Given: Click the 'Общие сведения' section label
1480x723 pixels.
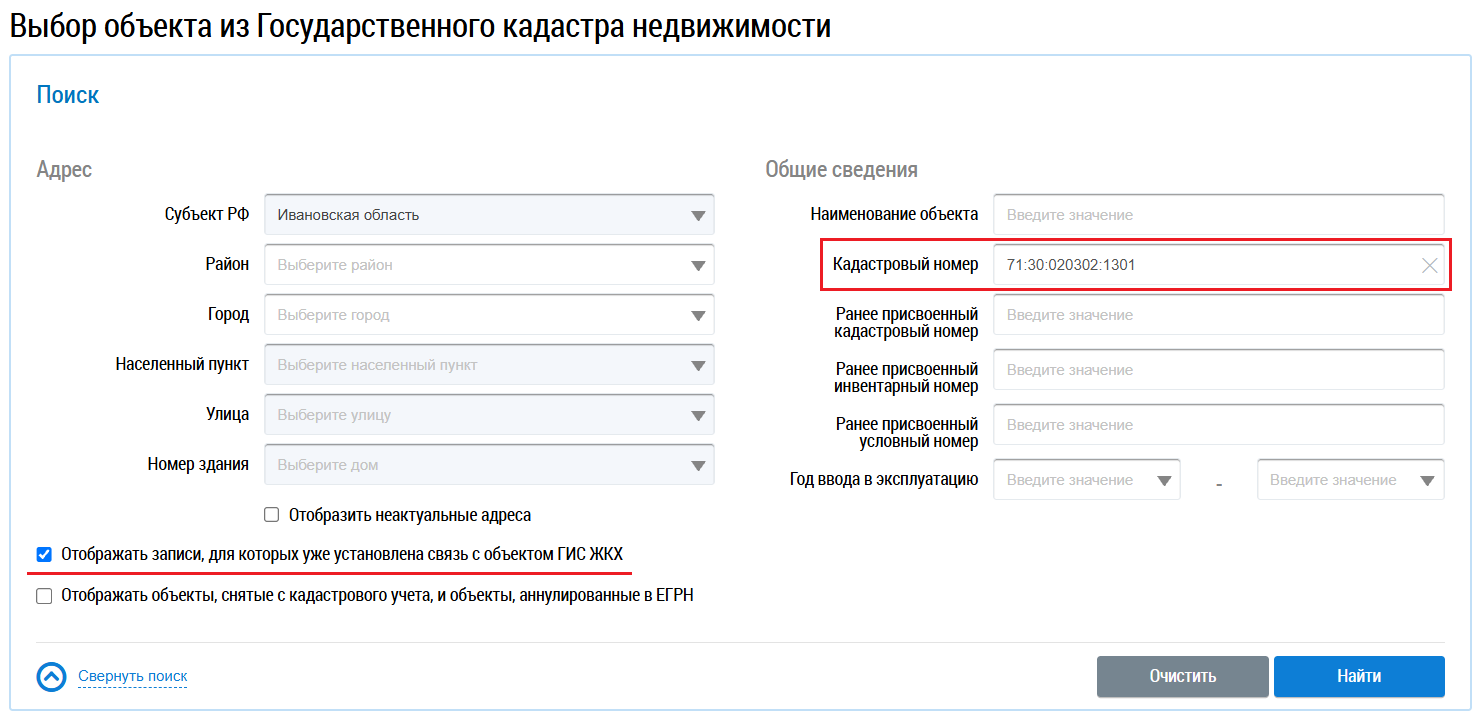Looking at the screenshot, I should tap(842, 169).
